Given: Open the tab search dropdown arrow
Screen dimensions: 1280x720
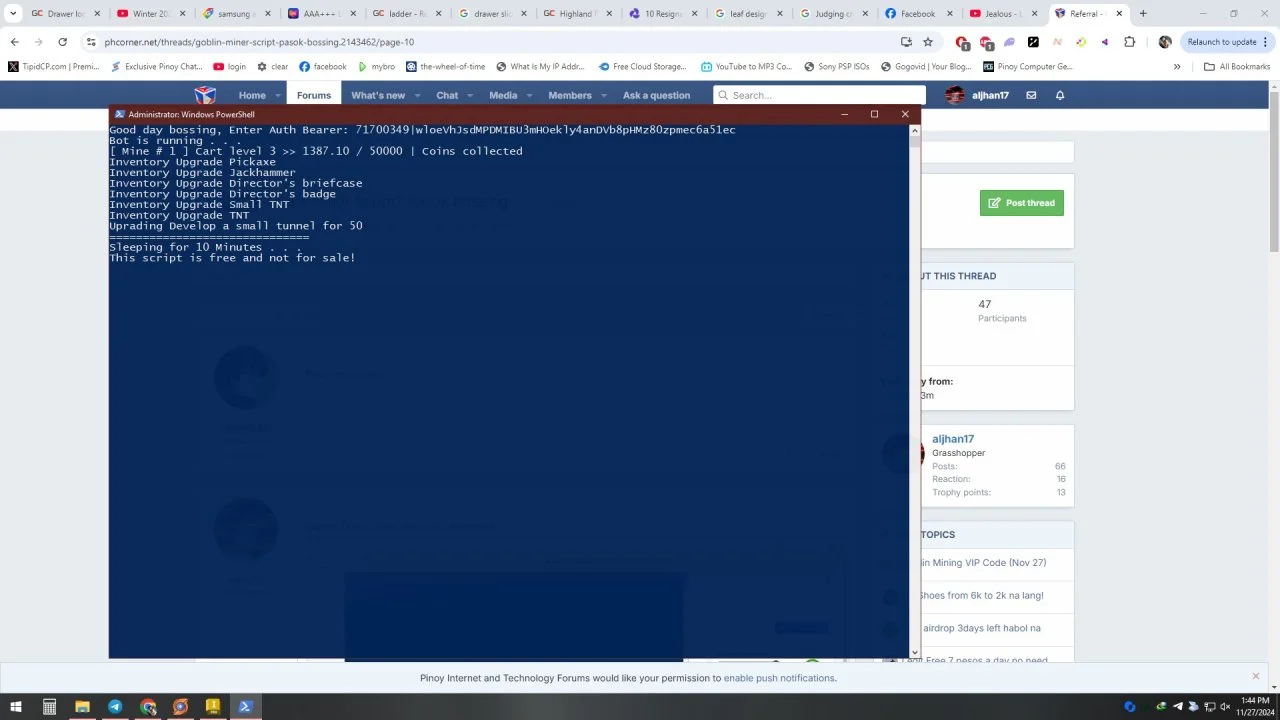Looking at the screenshot, I should (x=13, y=14).
